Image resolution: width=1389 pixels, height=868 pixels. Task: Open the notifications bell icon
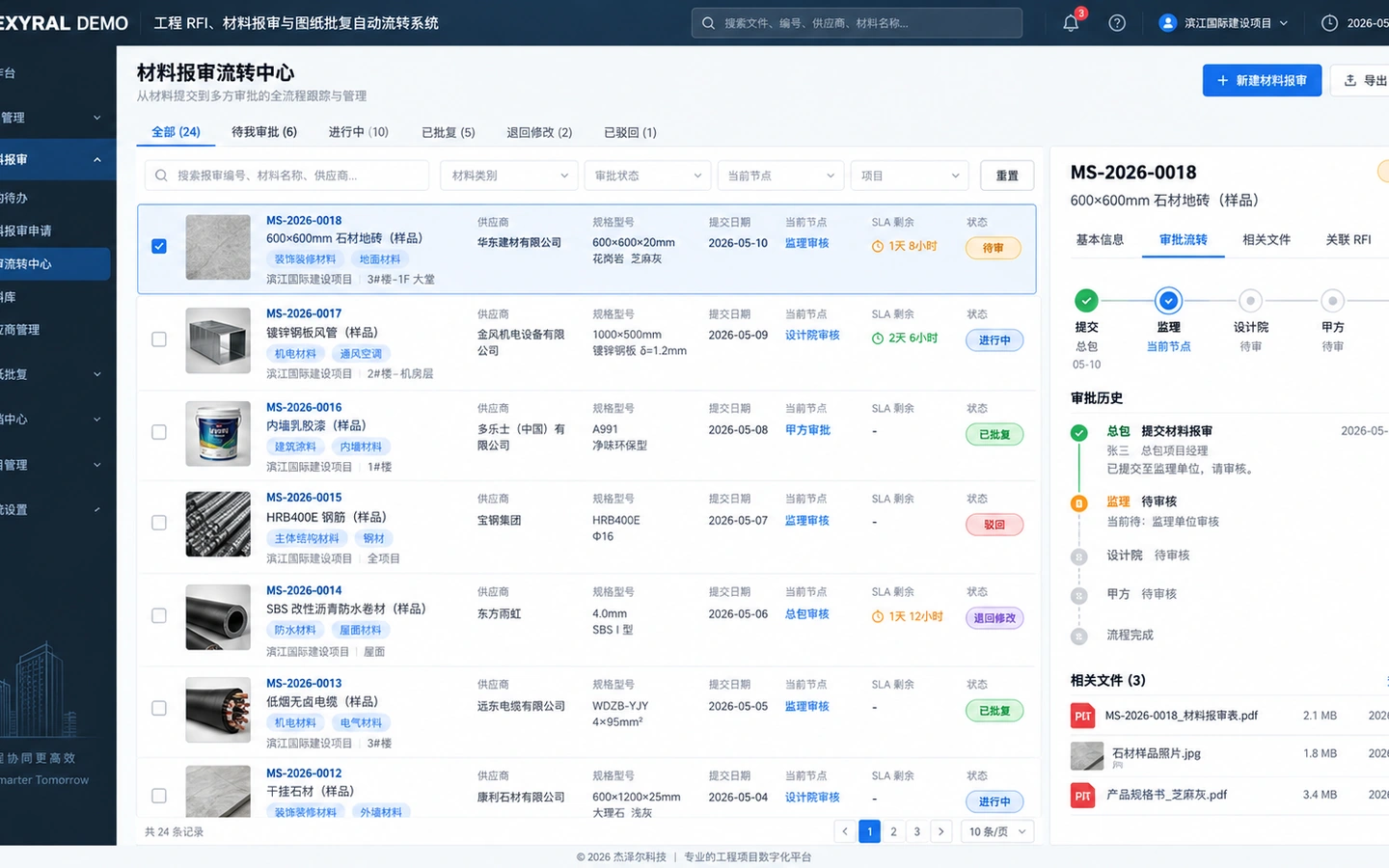tap(1071, 23)
